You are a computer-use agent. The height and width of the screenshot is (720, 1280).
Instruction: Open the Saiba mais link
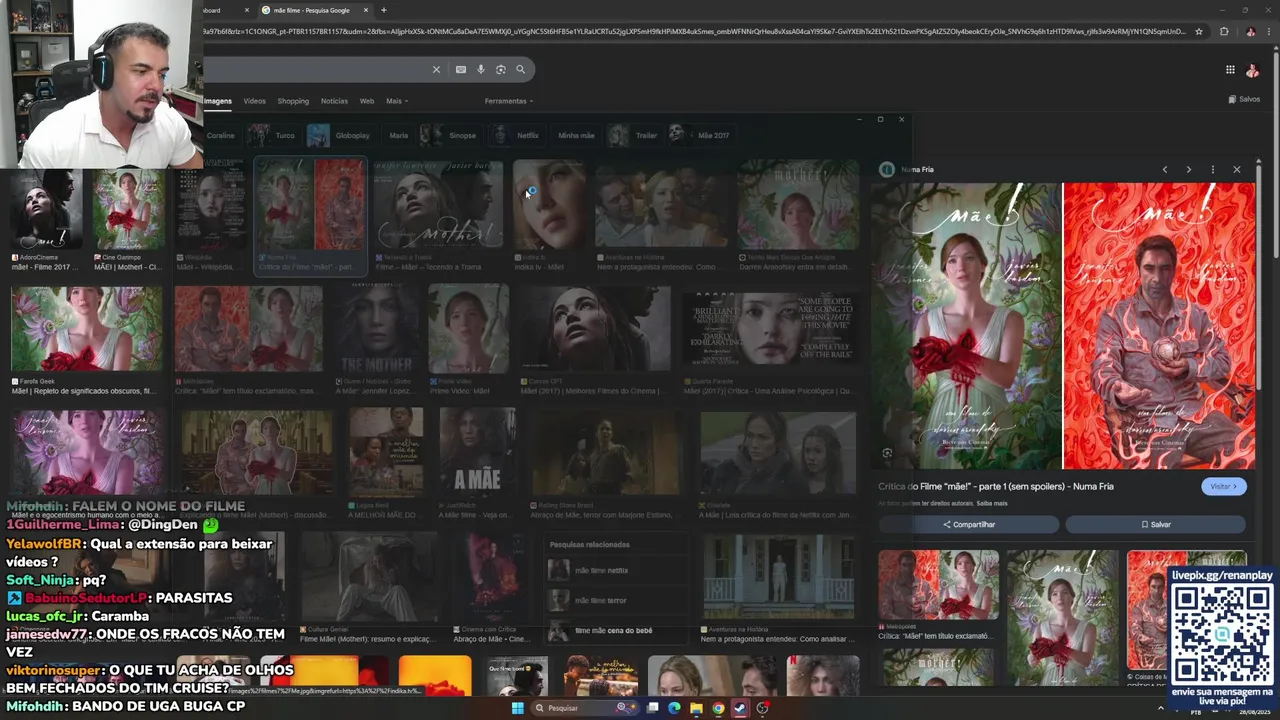point(992,503)
